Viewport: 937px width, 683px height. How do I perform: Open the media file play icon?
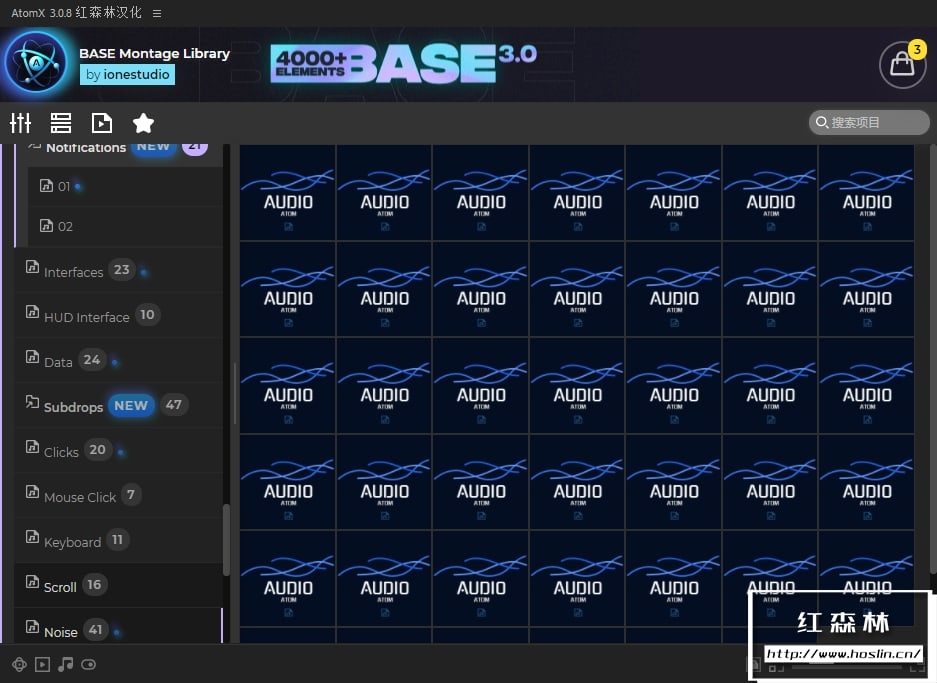pyautogui.click(x=102, y=123)
